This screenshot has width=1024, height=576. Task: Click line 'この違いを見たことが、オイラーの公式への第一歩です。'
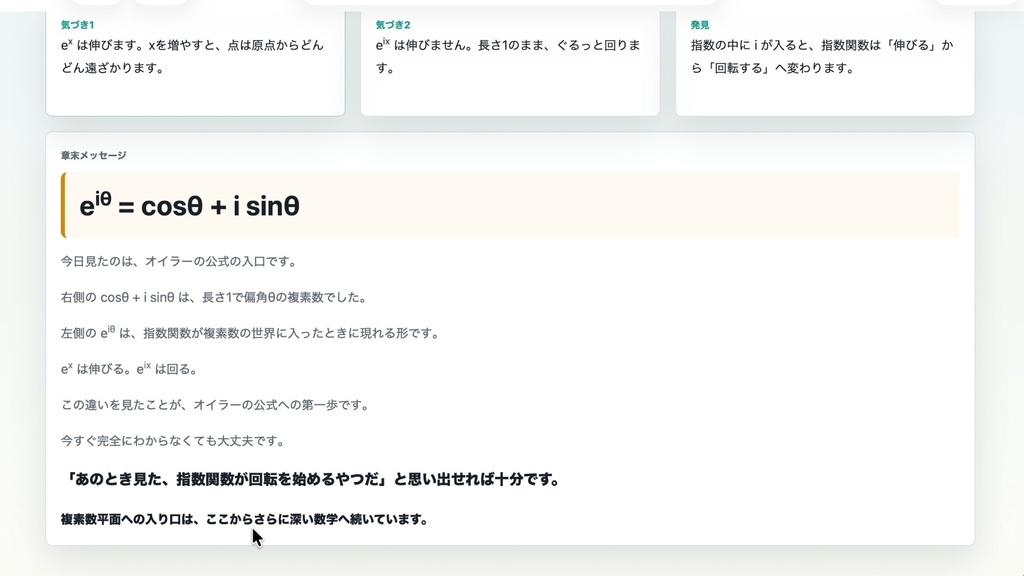click(216, 405)
